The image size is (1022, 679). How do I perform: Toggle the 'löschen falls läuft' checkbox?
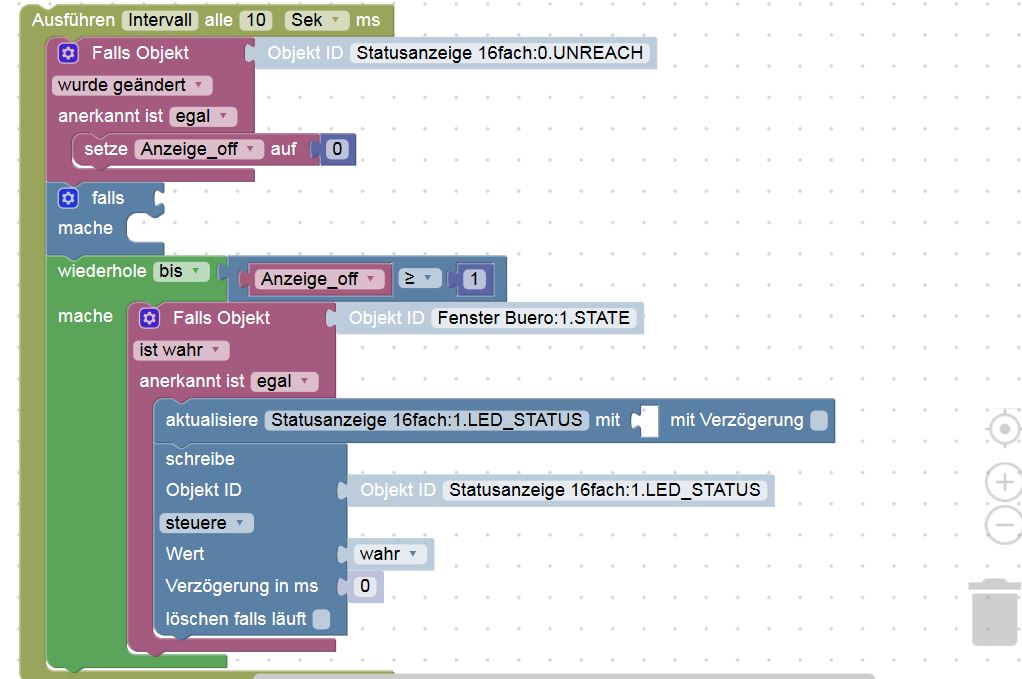click(321, 619)
